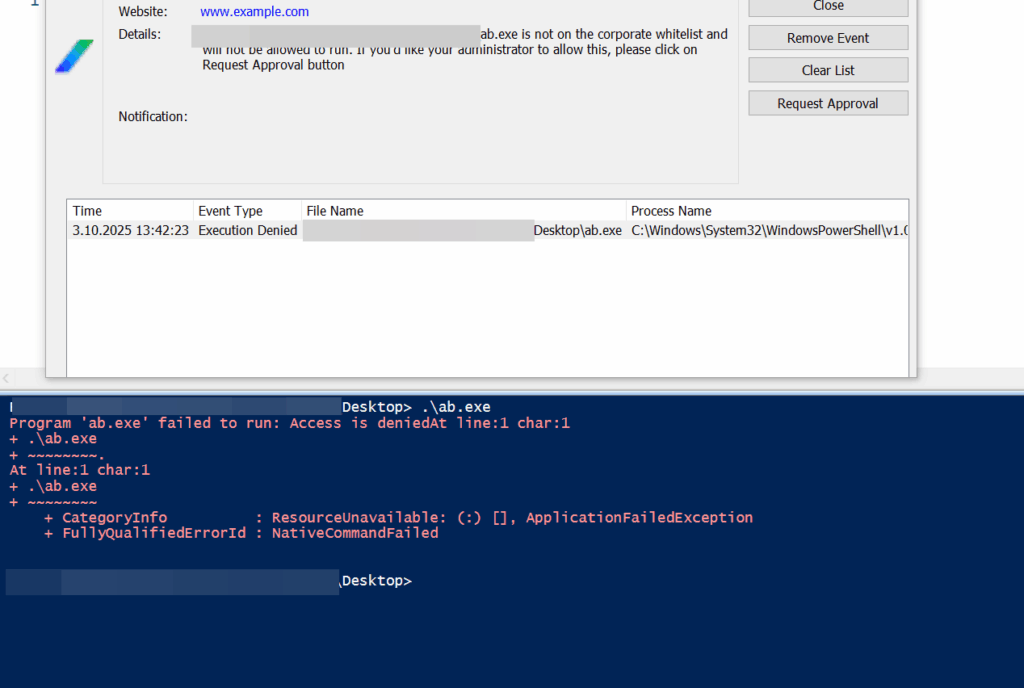The image size is (1024, 688).
Task: Clear the event list with Clear List
Action: point(827,70)
